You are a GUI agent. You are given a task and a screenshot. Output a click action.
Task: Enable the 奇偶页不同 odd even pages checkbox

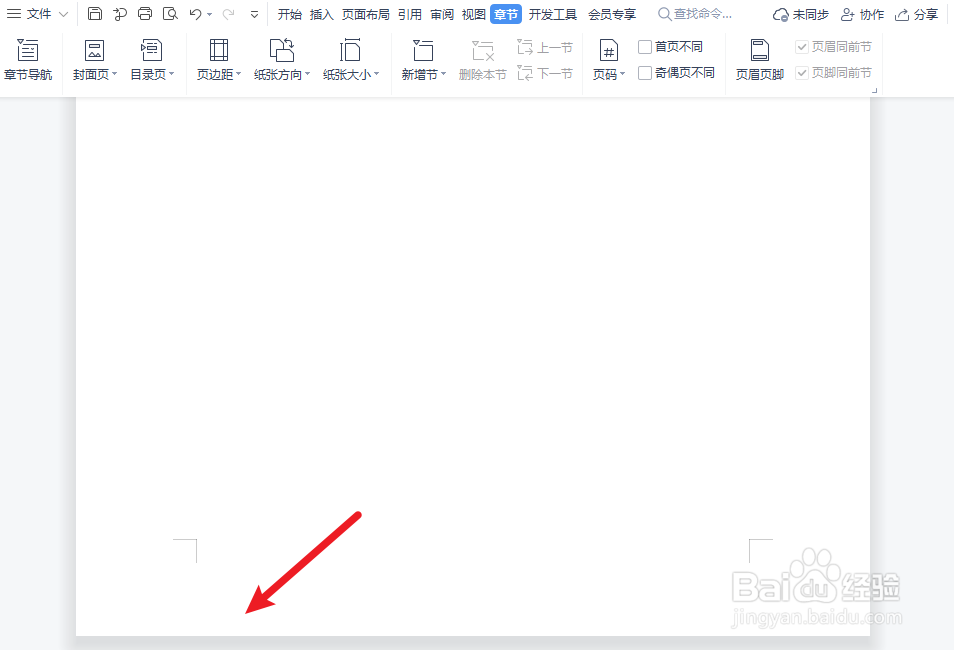[645, 72]
